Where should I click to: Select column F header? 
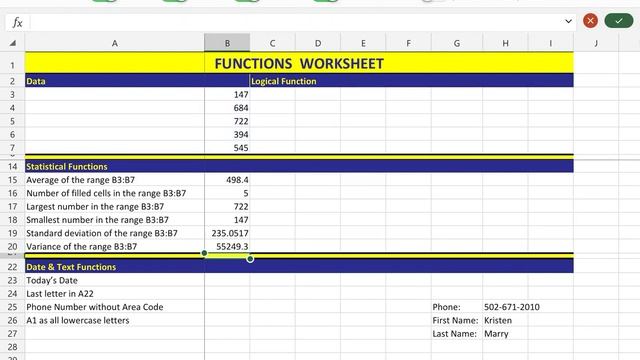pos(408,43)
